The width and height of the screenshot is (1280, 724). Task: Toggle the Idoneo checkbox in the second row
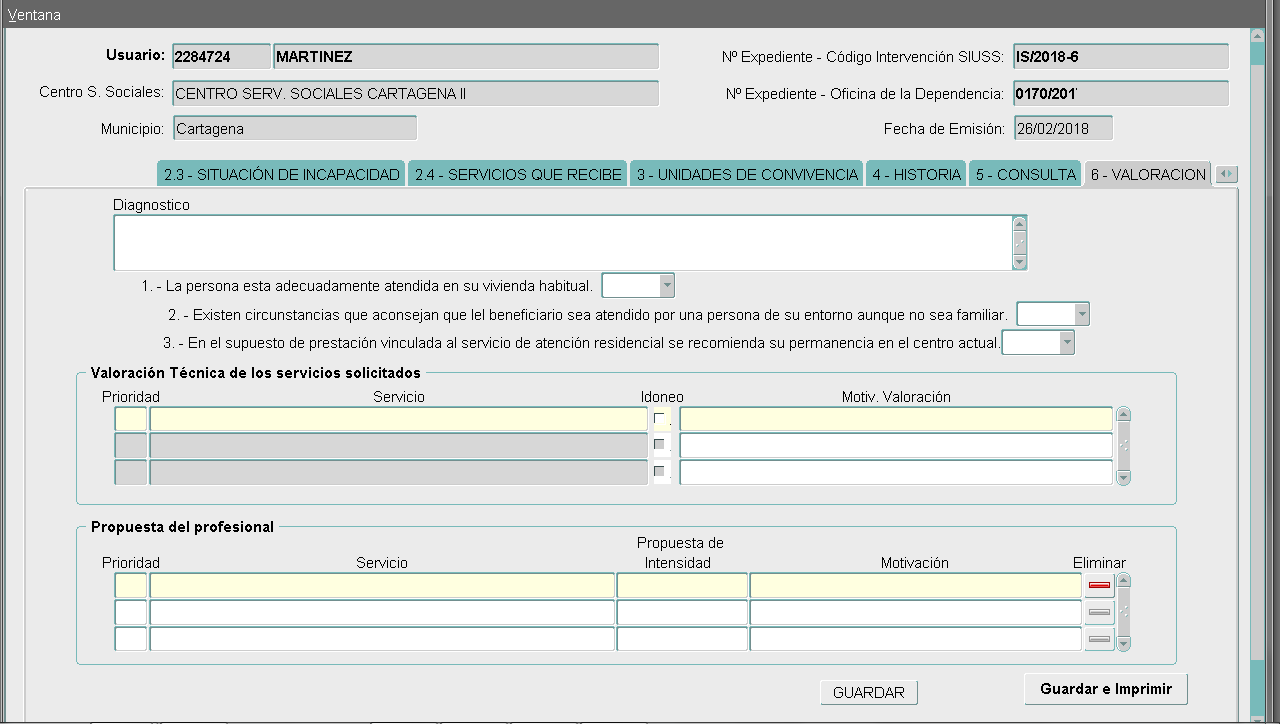point(659,444)
